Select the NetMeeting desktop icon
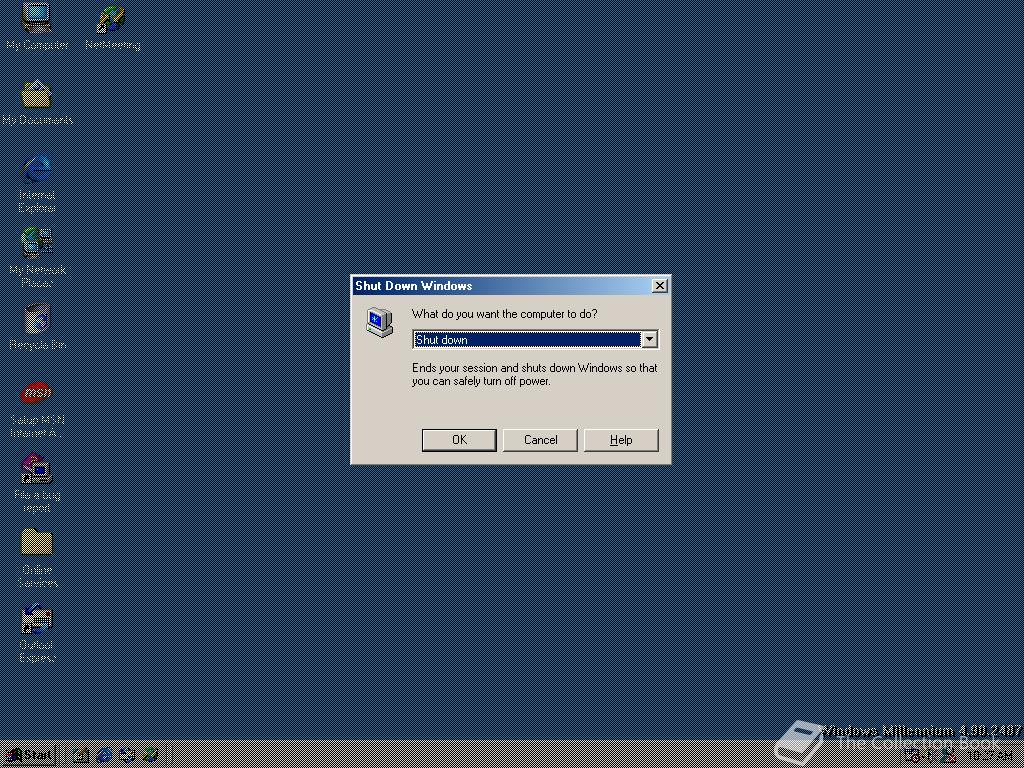Viewport: 1024px width, 768px height. click(112, 27)
